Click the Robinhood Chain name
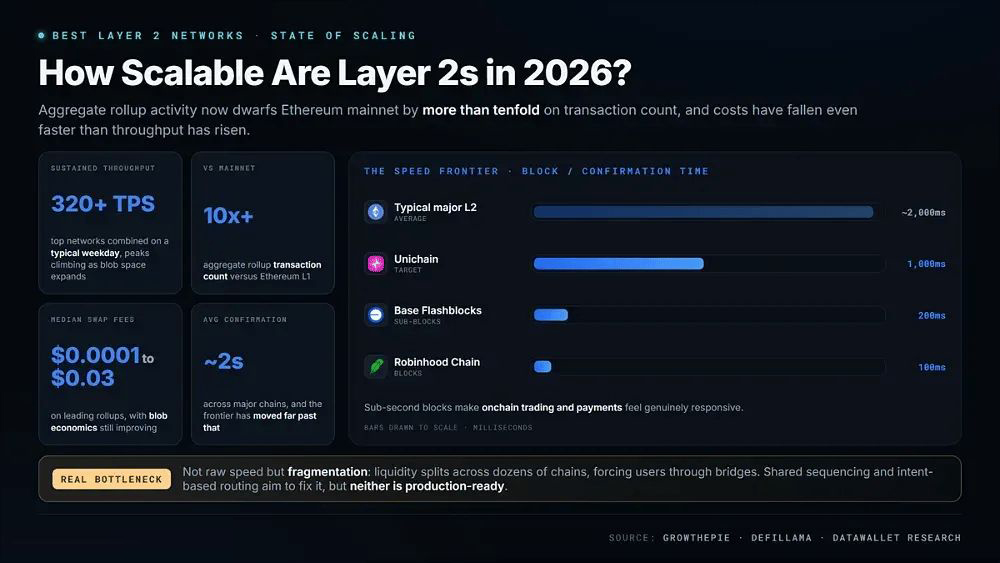The height and width of the screenshot is (563, 1000). pyautogui.click(x=437, y=362)
